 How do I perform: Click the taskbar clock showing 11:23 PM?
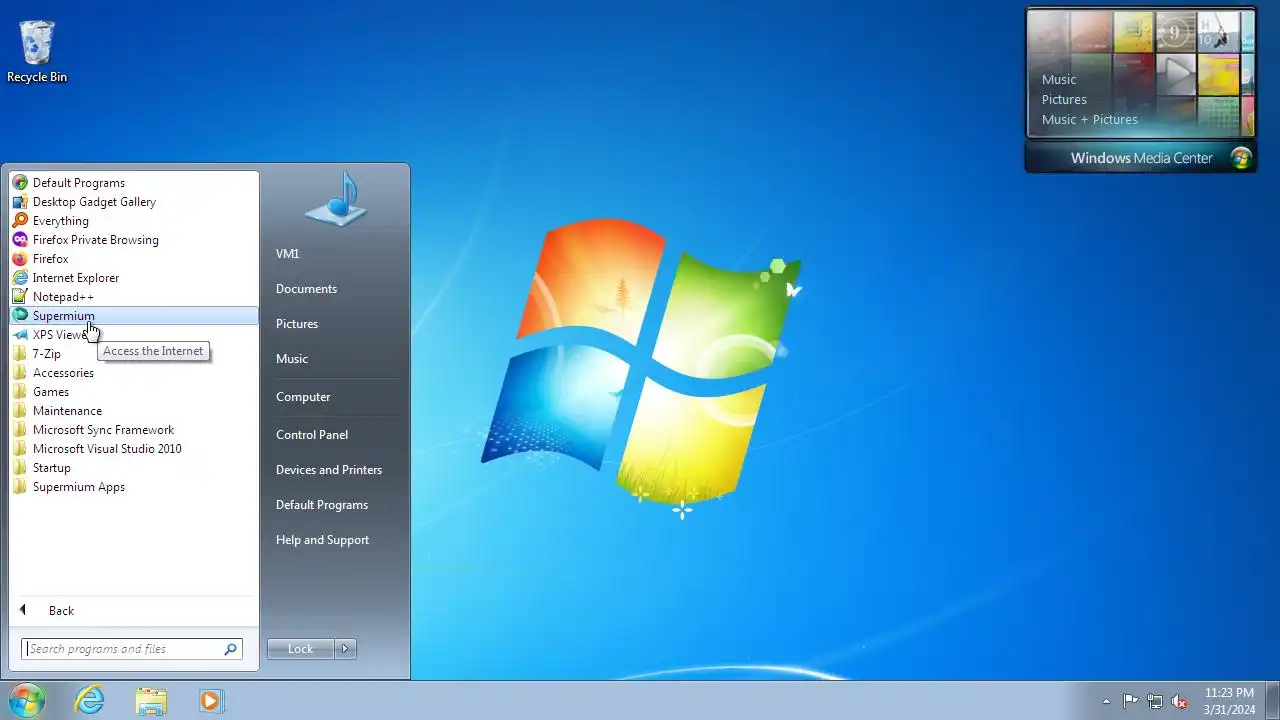1229,701
